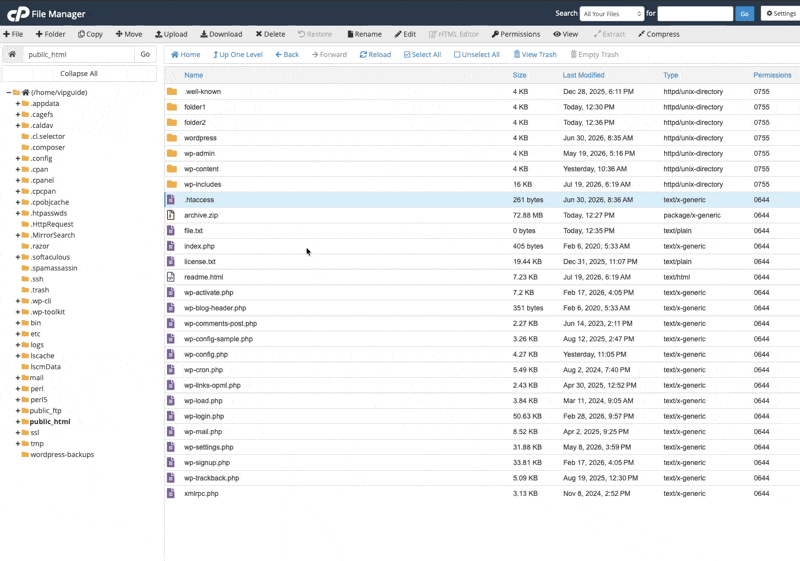Image resolution: width=800 pixels, height=561 pixels.
Task: Click the View toolbar button
Action: click(565, 34)
